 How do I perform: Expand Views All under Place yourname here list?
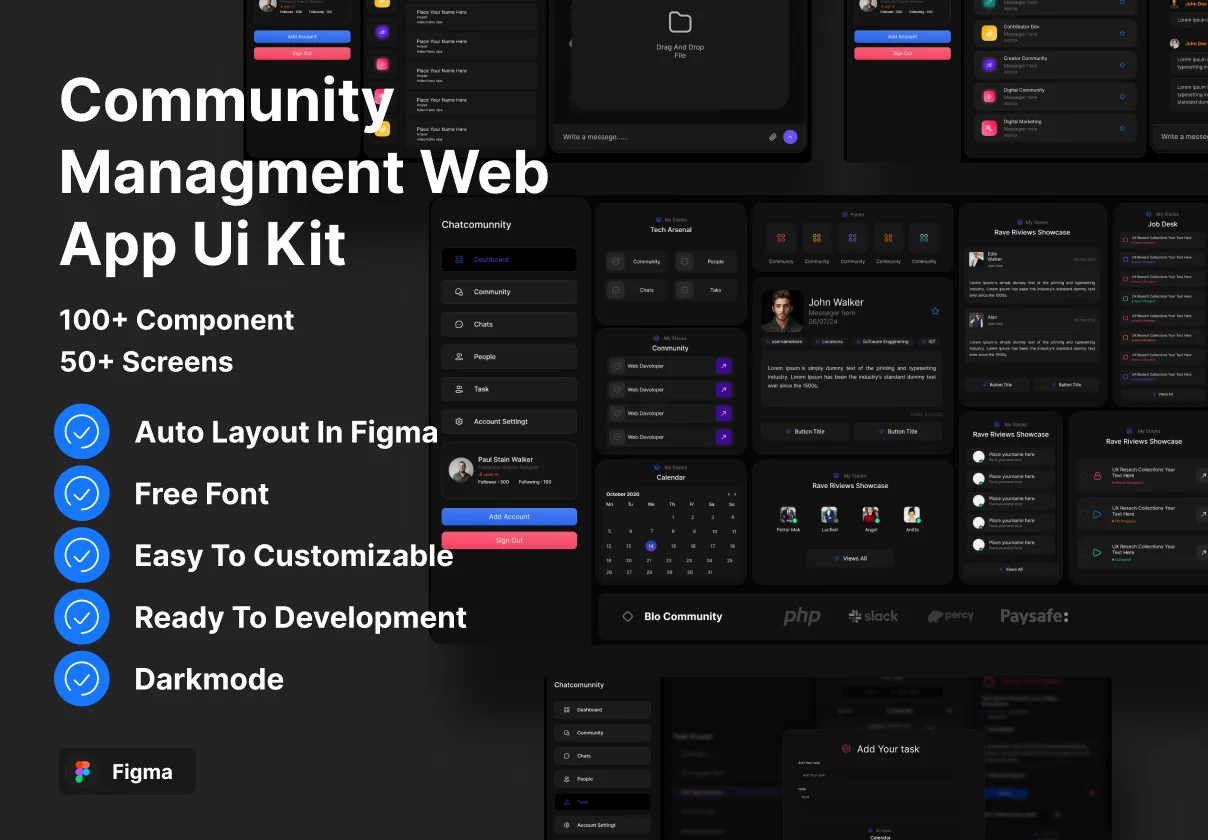pos(1011,569)
